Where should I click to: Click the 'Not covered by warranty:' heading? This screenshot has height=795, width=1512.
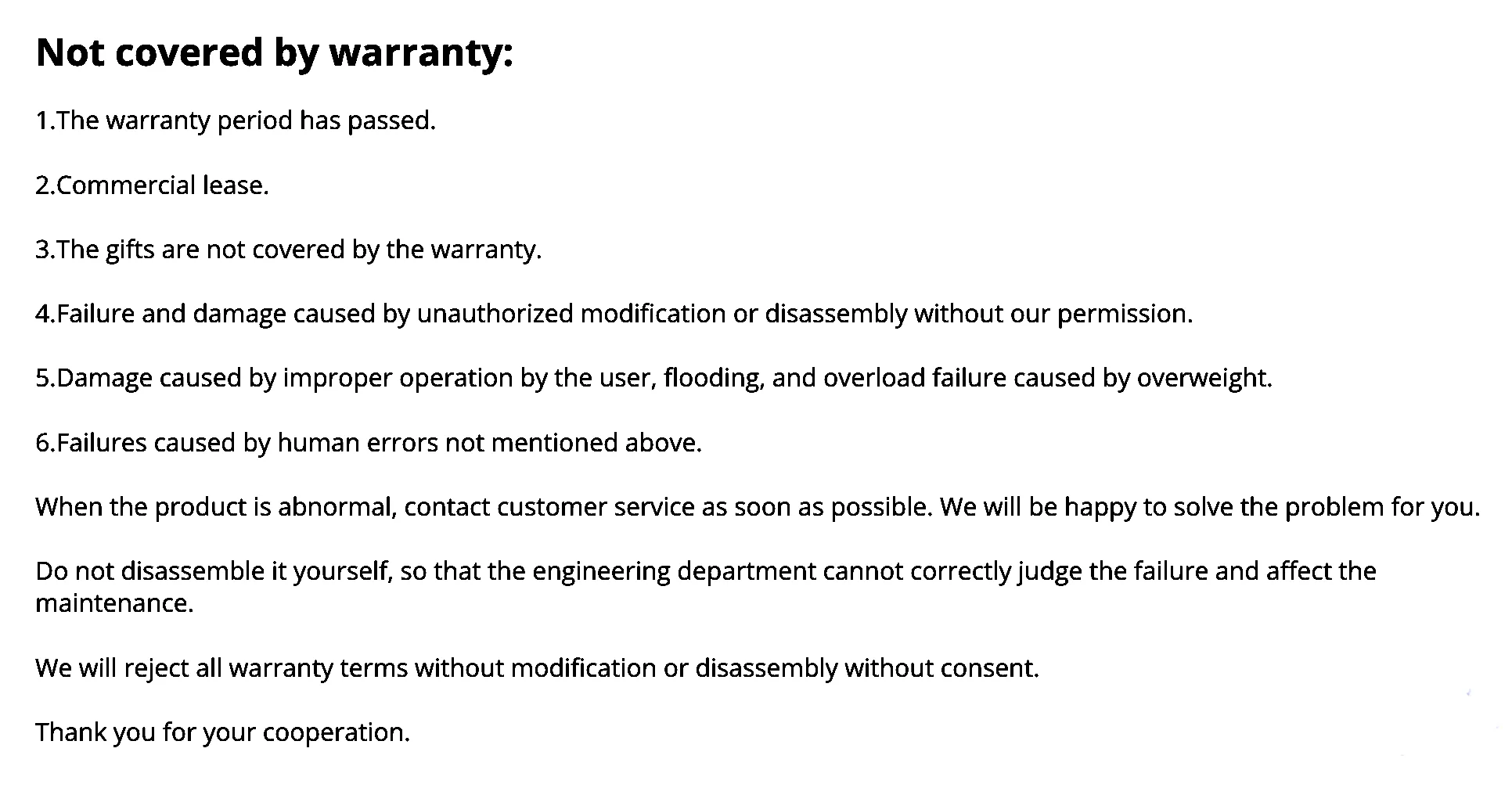point(275,54)
